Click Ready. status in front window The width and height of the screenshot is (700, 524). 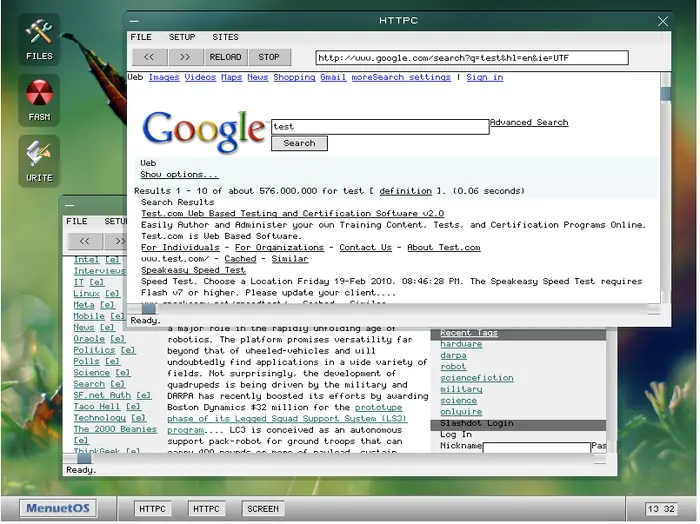click(x=145, y=320)
